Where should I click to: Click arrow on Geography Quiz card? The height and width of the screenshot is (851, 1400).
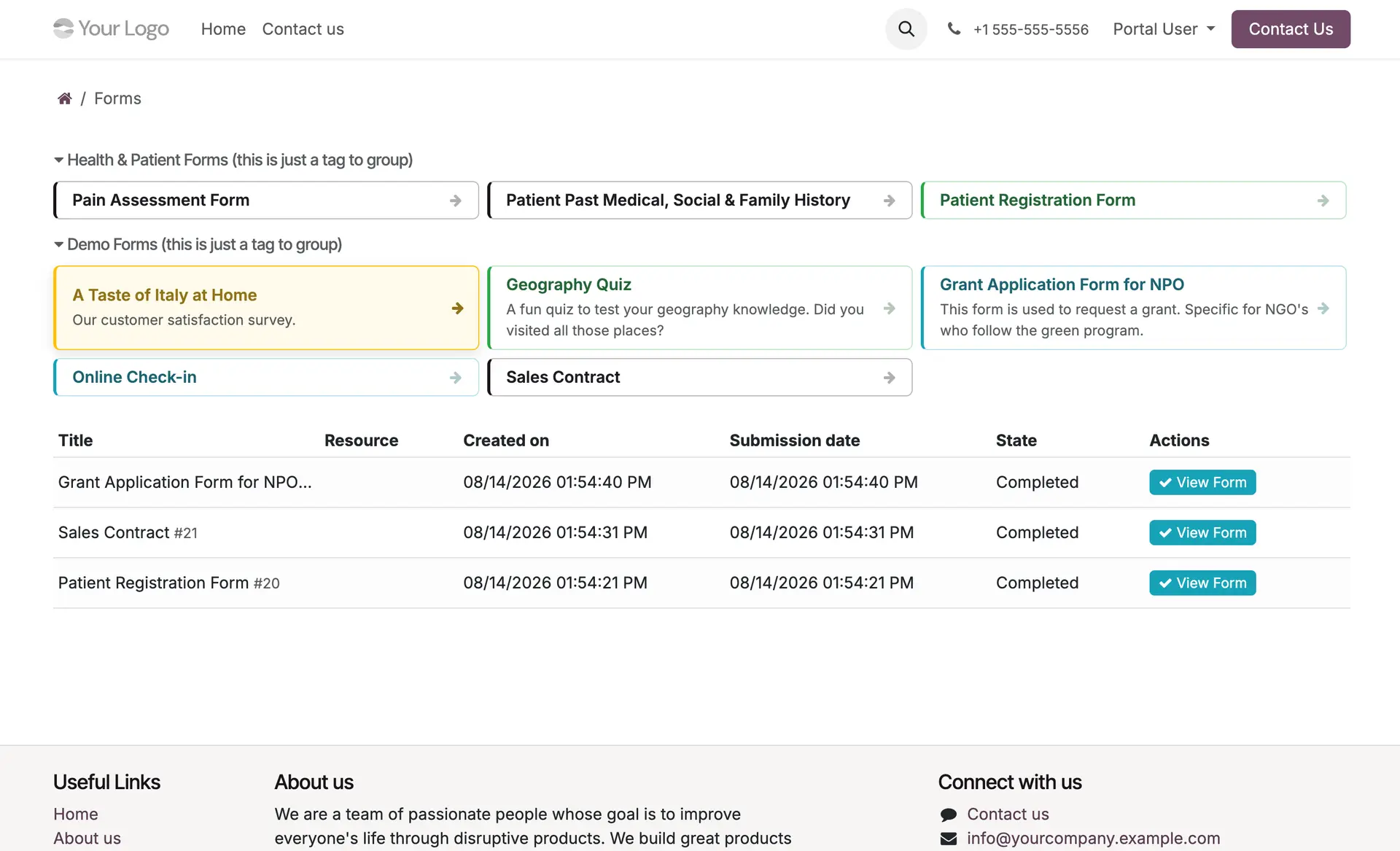(x=890, y=308)
